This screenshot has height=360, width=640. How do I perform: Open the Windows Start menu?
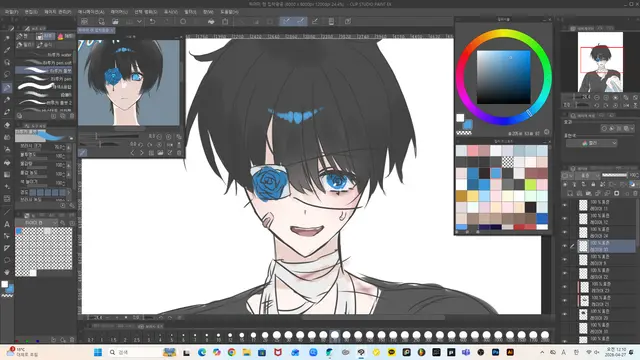pos(98,352)
